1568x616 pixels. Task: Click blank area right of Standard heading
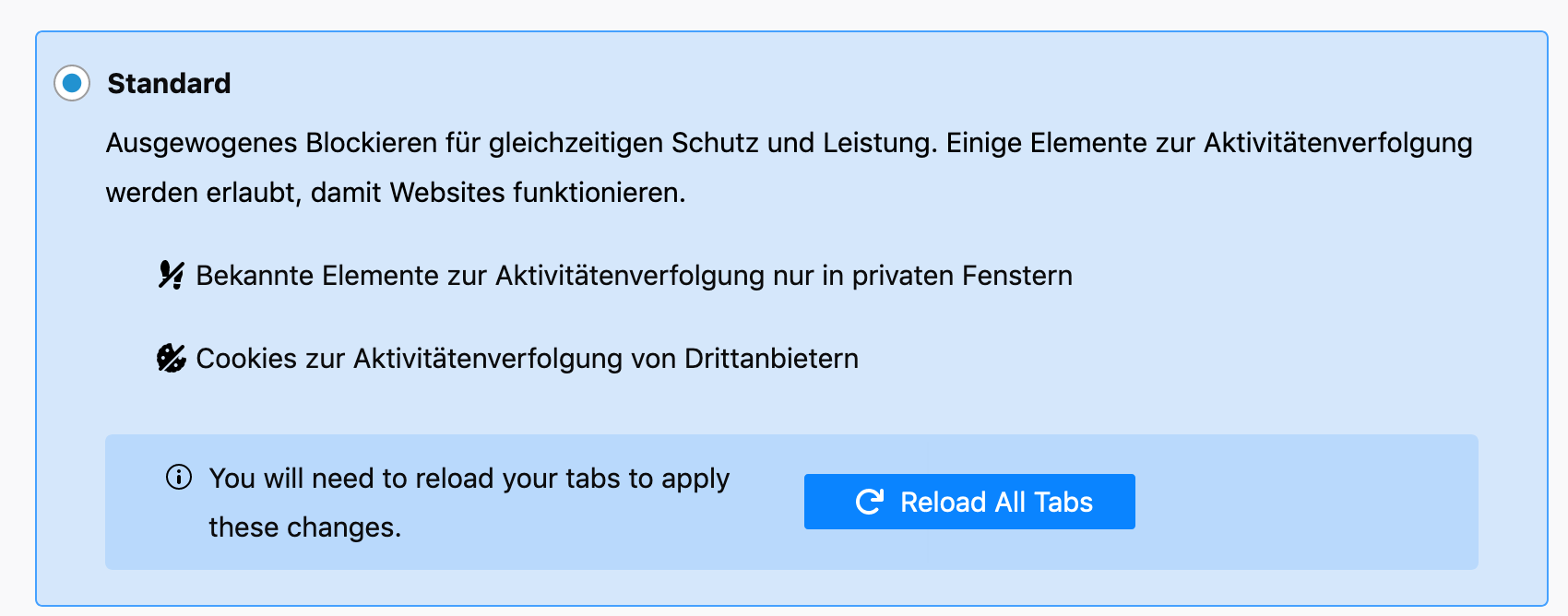pyautogui.click(x=830, y=83)
